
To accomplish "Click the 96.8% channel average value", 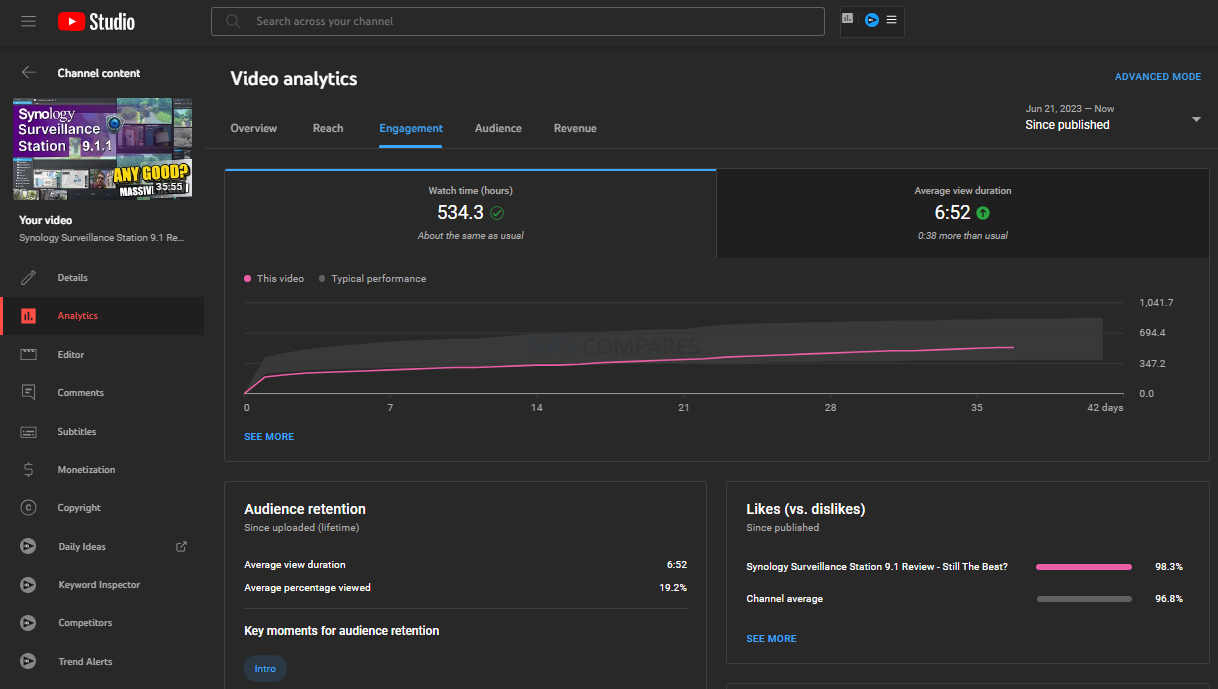I will click(1169, 599).
